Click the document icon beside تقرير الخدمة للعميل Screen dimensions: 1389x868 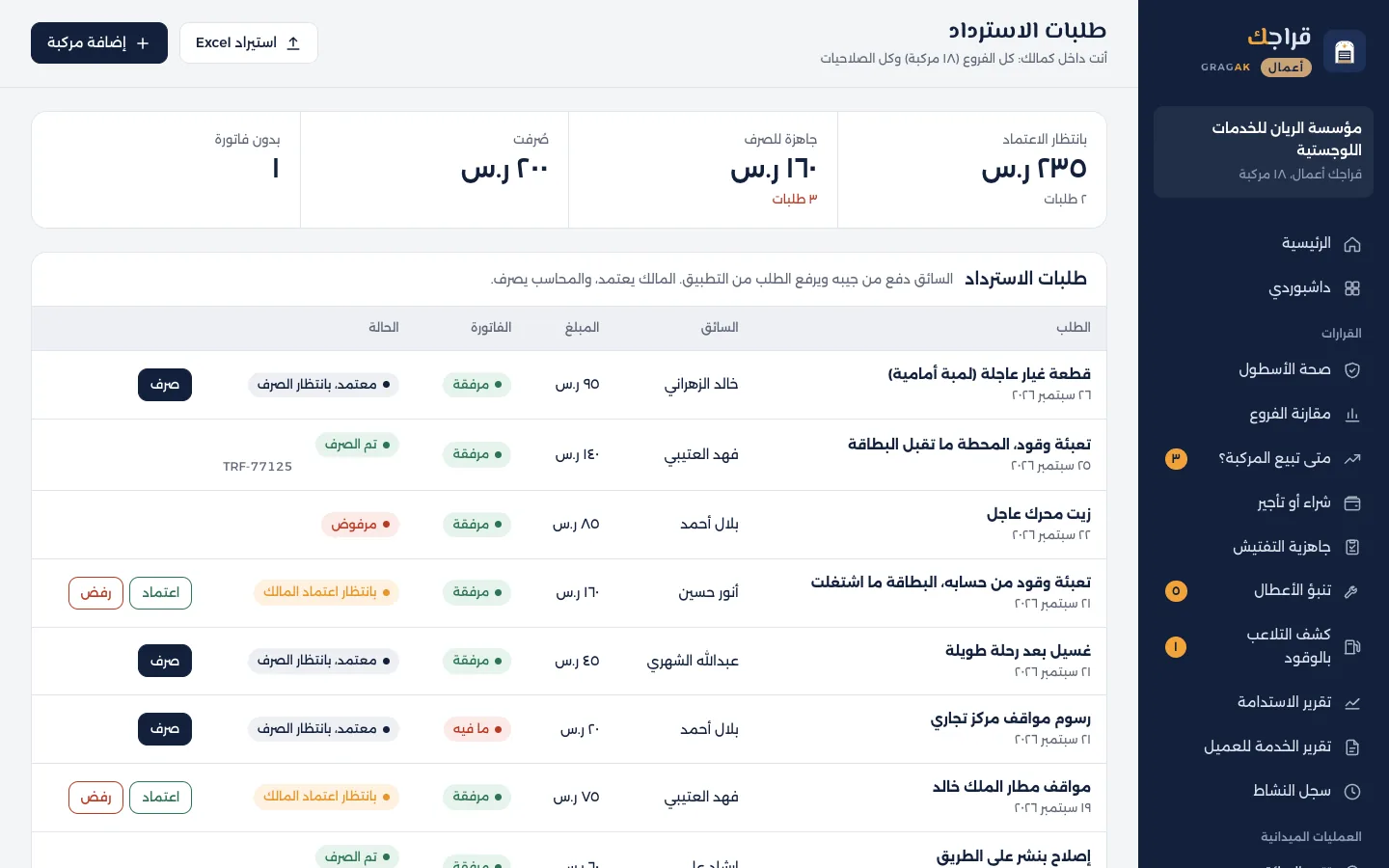coord(1352,747)
